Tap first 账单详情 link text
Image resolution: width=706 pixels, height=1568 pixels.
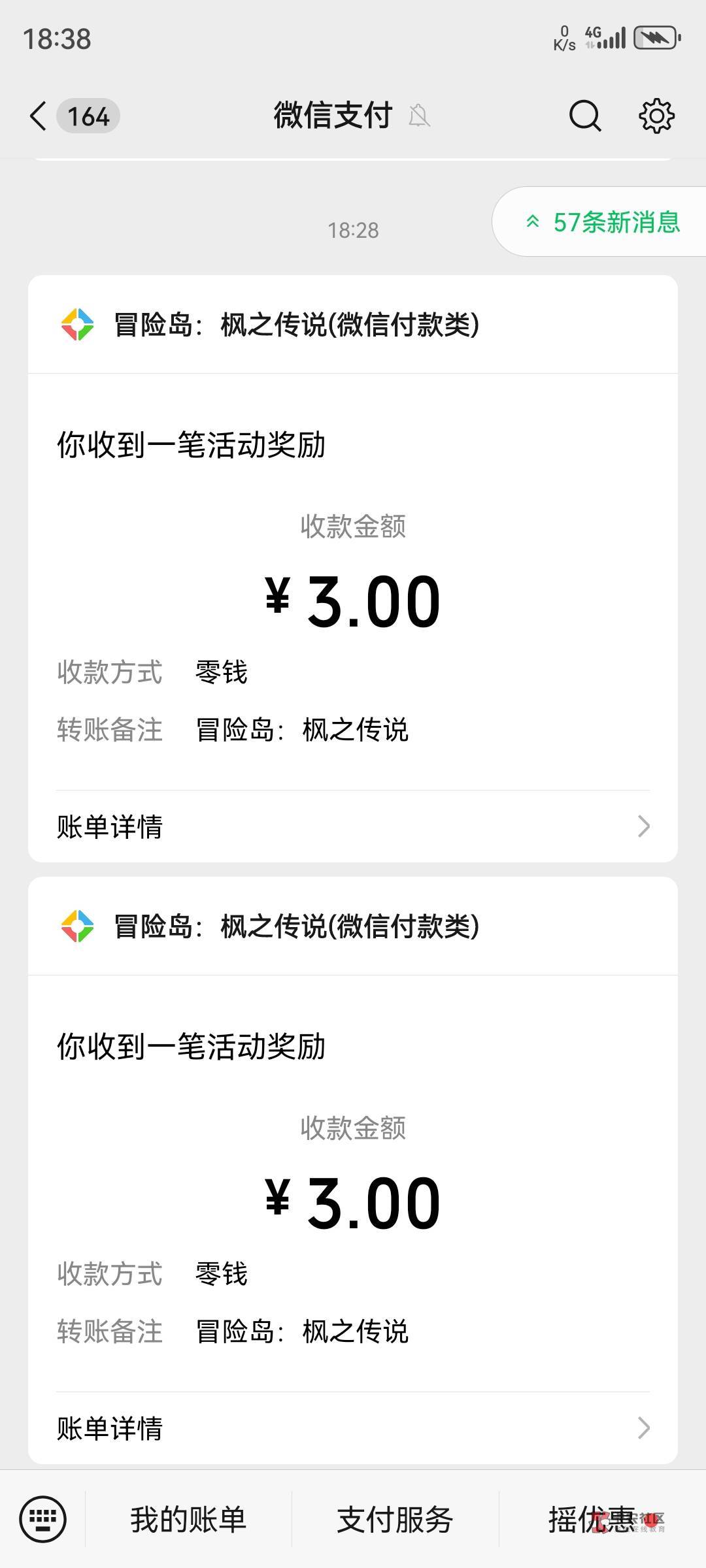point(110,826)
